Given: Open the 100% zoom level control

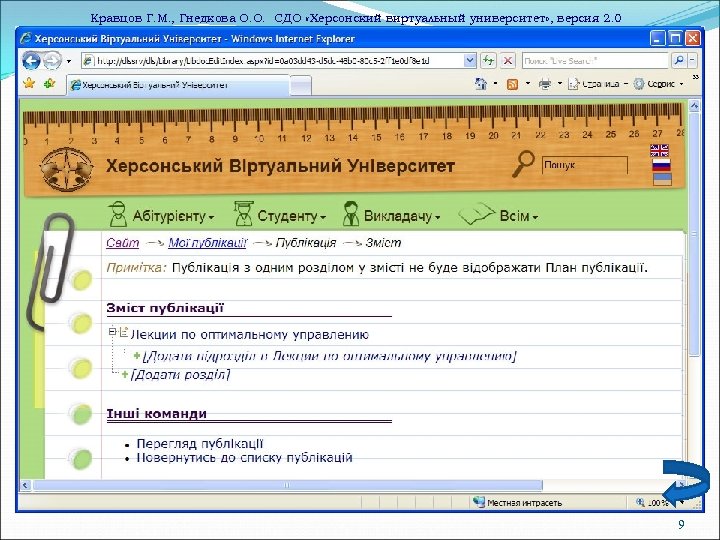Looking at the screenshot, I should tap(660, 503).
